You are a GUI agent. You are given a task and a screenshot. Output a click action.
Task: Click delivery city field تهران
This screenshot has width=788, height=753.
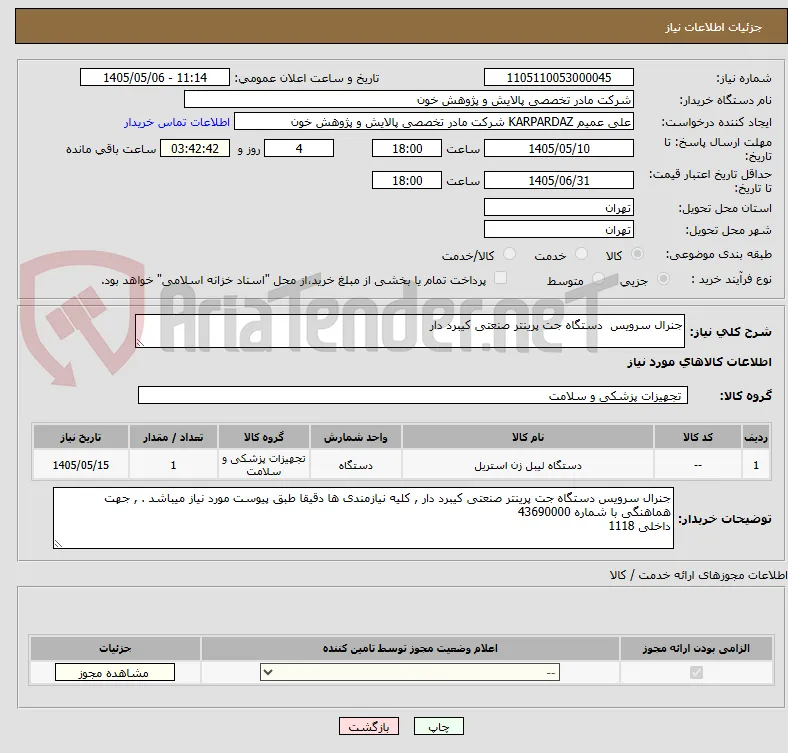[558, 229]
